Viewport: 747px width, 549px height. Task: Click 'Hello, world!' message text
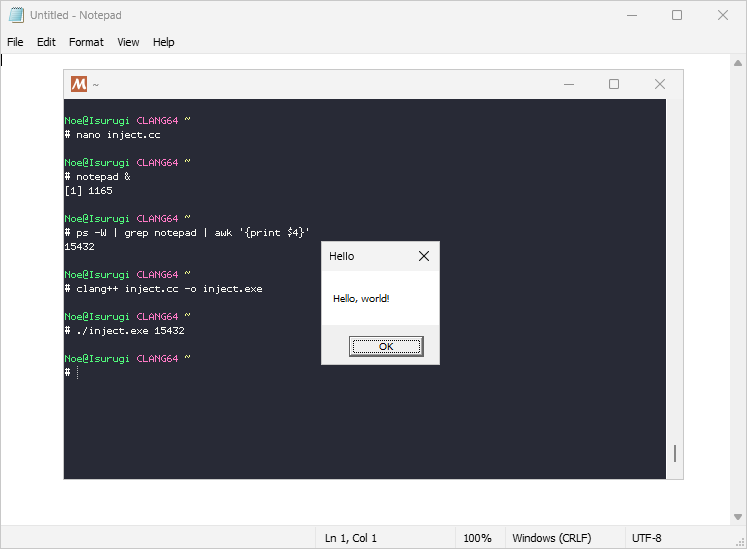[361, 298]
